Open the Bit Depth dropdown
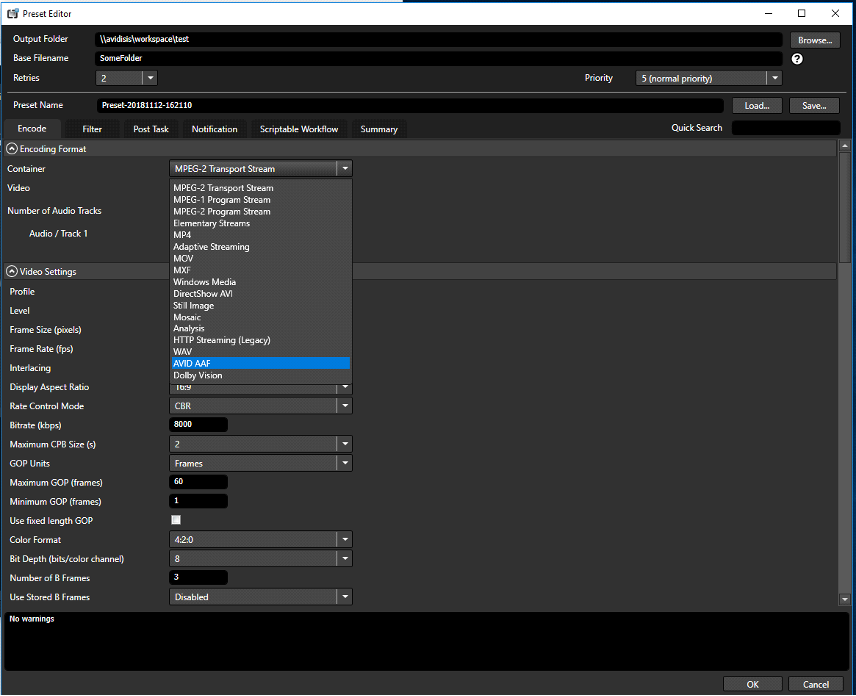The height and width of the screenshot is (696, 856). 260,558
